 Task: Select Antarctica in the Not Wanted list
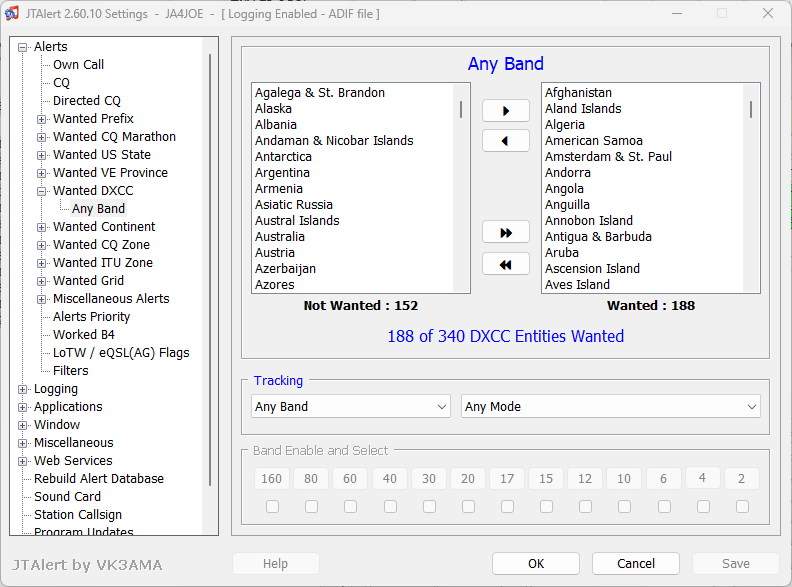pyautogui.click(x=283, y=157)
